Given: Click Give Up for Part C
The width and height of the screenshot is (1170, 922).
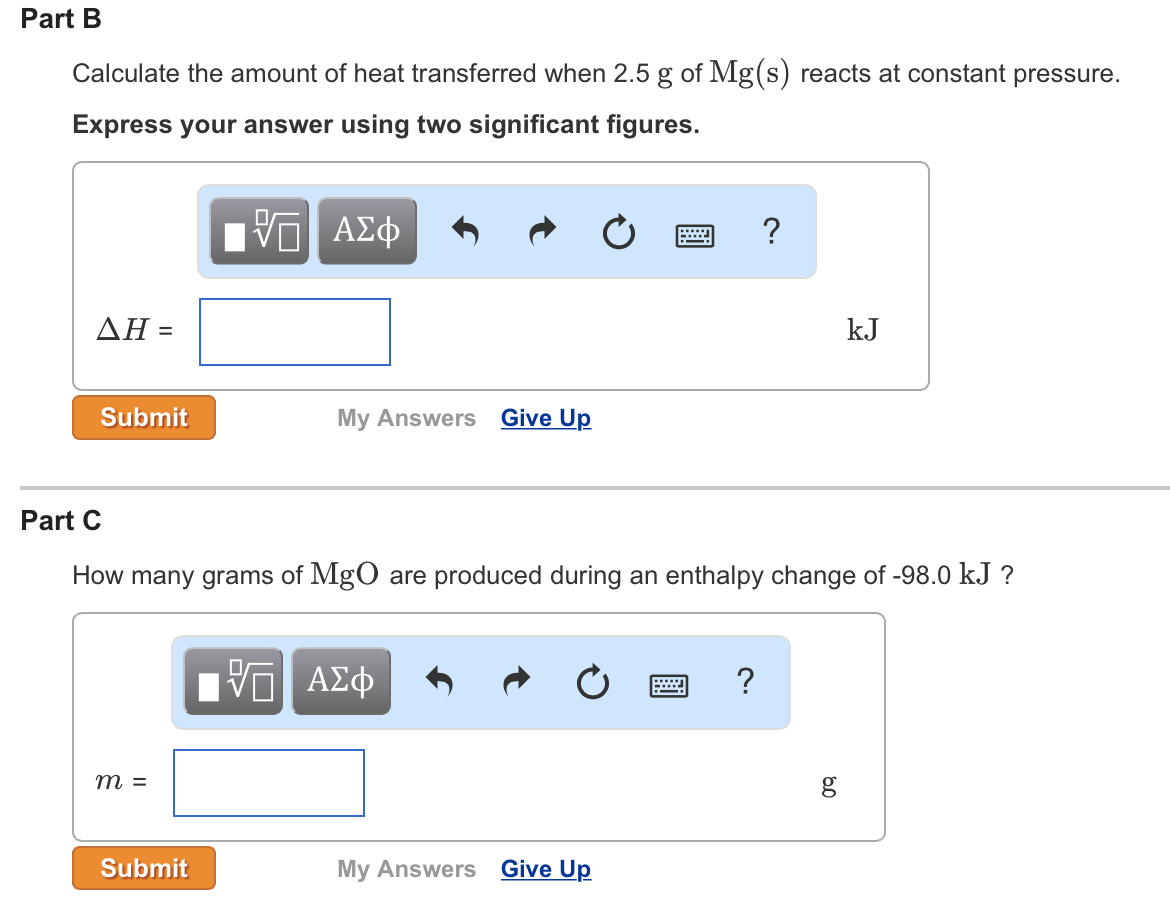Looking at the screenshot, I should [x=545, y=868].
